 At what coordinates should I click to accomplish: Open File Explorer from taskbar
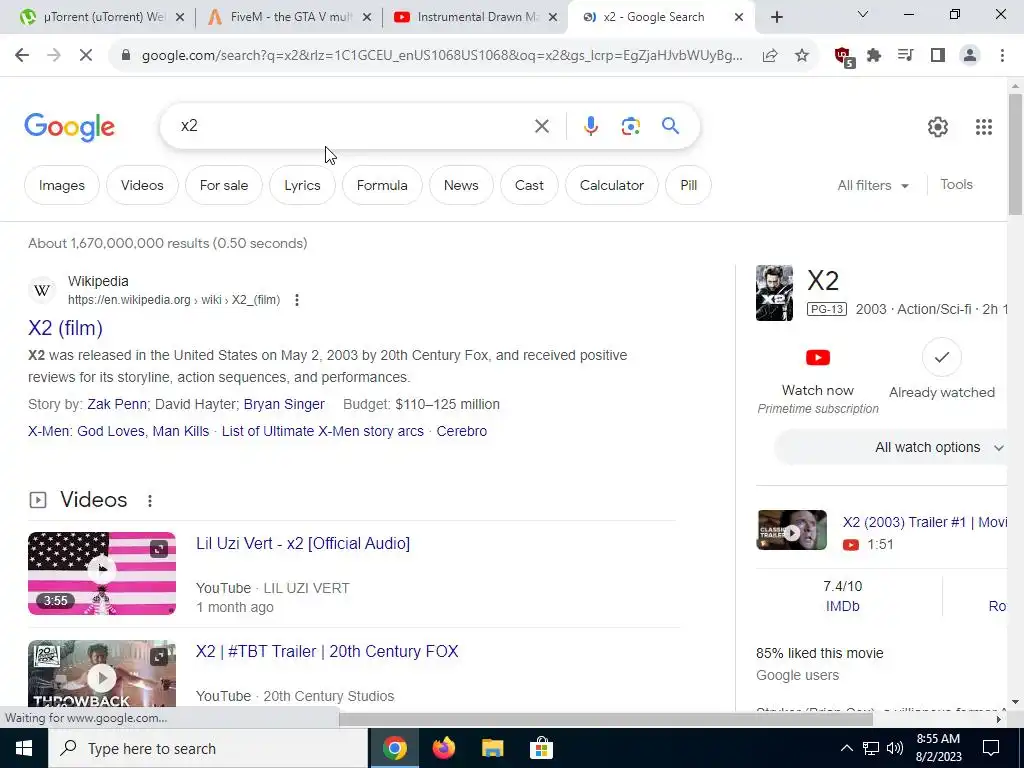(x=492, y=748)
